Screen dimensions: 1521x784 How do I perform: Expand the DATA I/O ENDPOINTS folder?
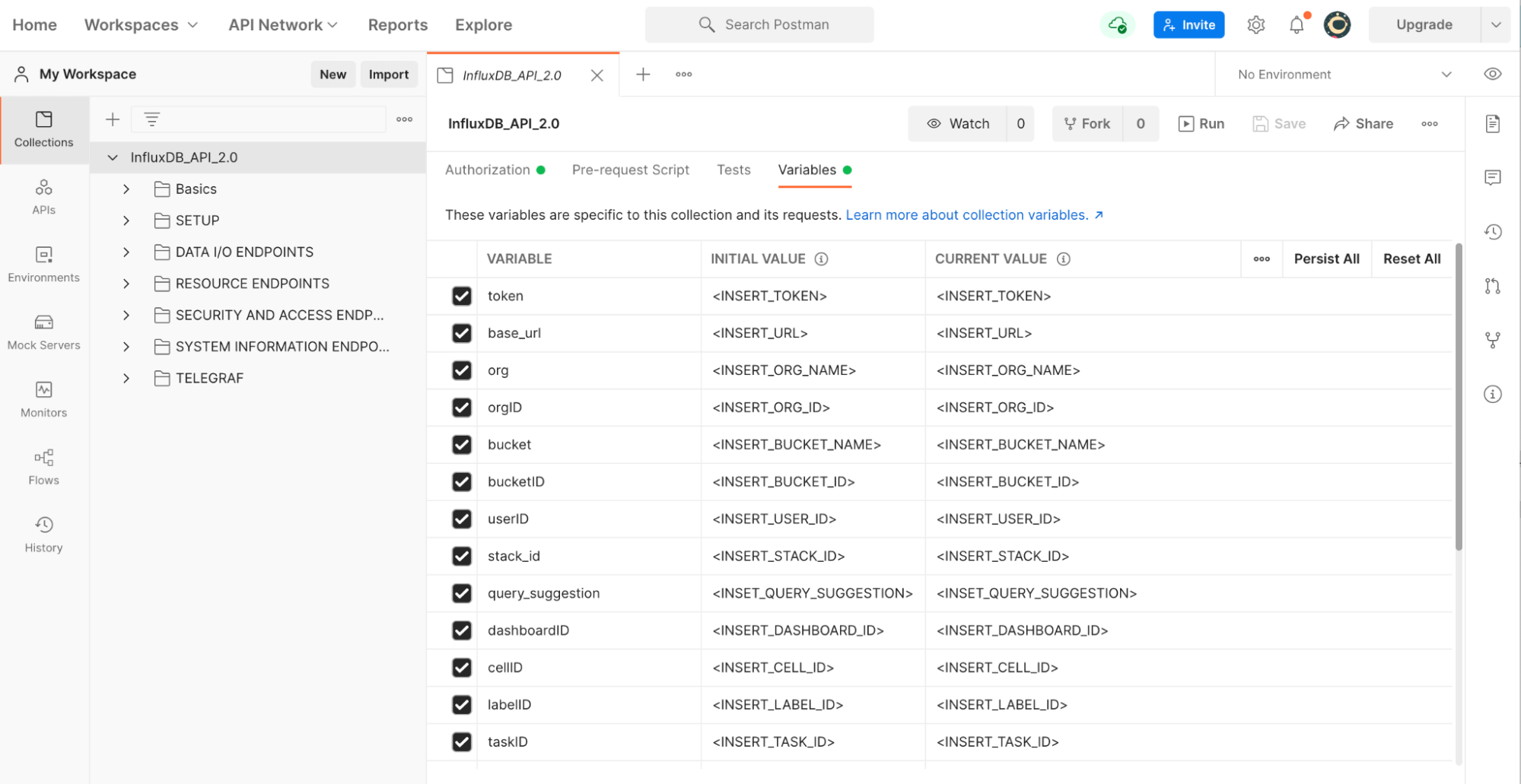tap(126, 252)
